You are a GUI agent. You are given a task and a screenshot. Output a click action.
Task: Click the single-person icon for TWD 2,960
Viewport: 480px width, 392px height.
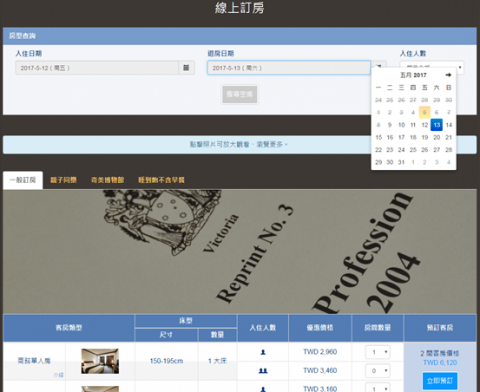pyautogui.click(x=263, y=352)
